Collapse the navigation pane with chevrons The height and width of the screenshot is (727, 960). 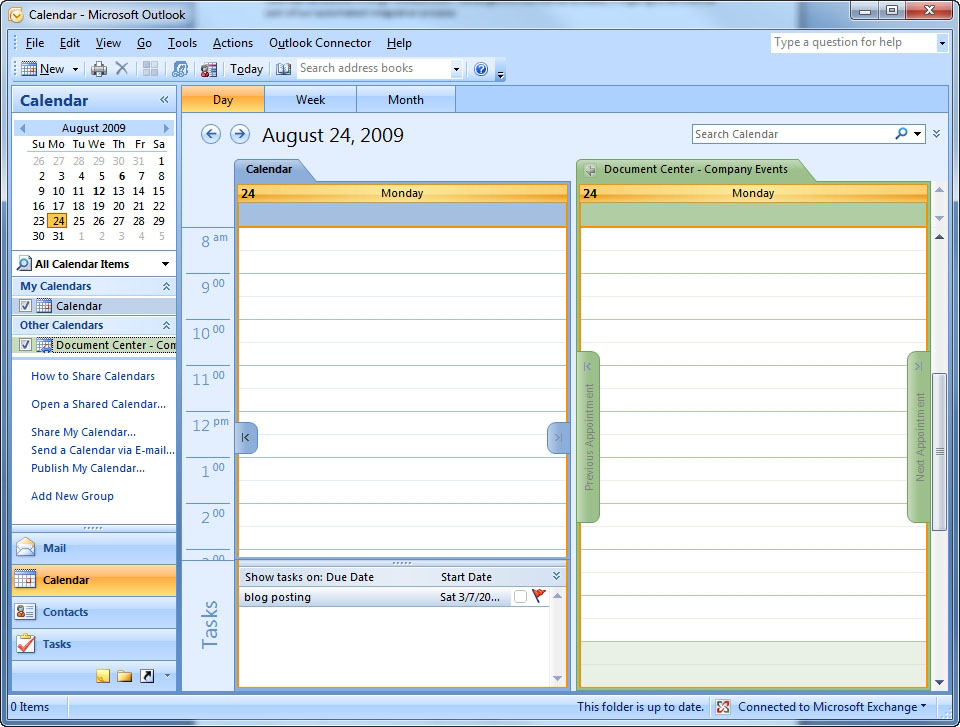tap(164, 100)
